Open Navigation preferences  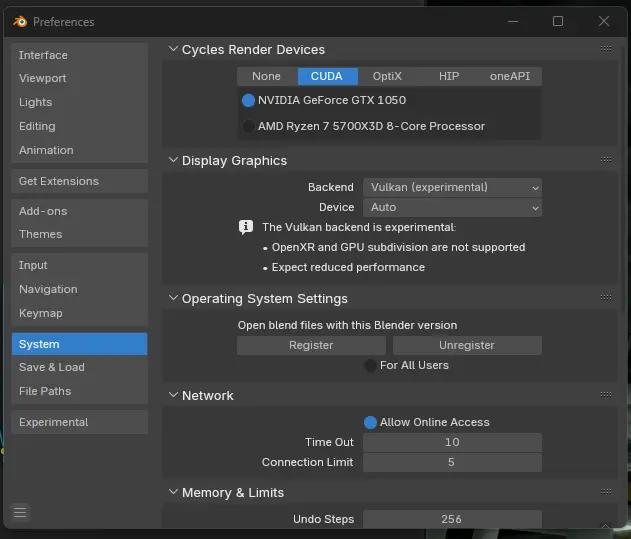(79, 289)
